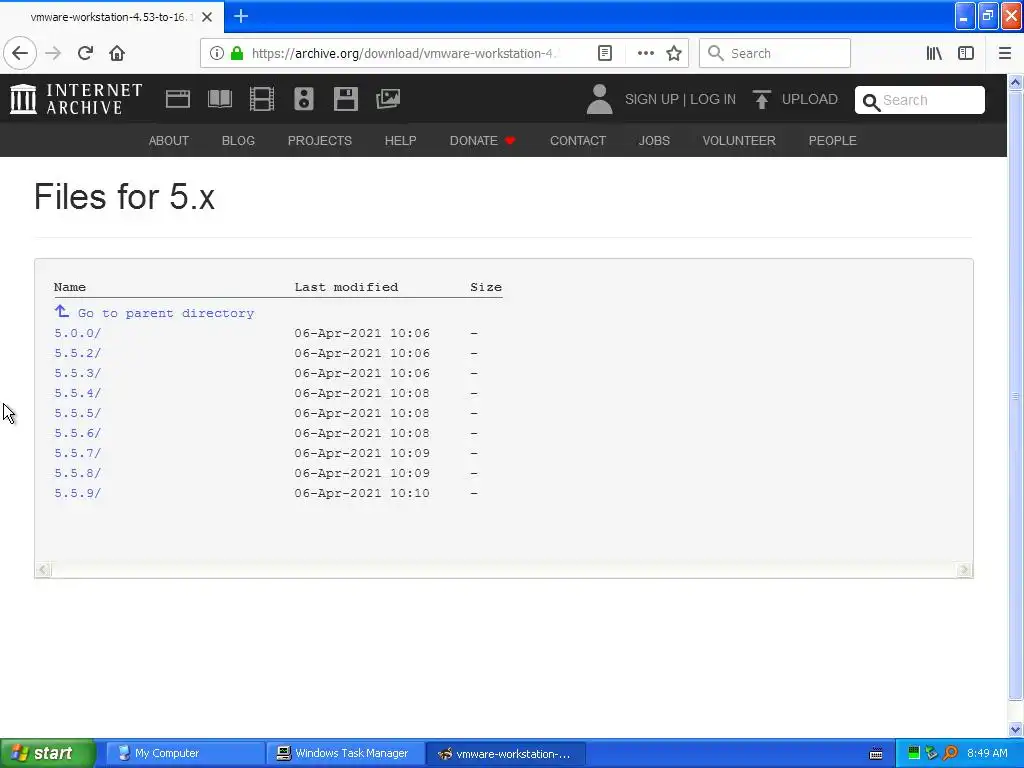Open the 5.5.8/ folder
1024x768 pixels.
(78, 473)
